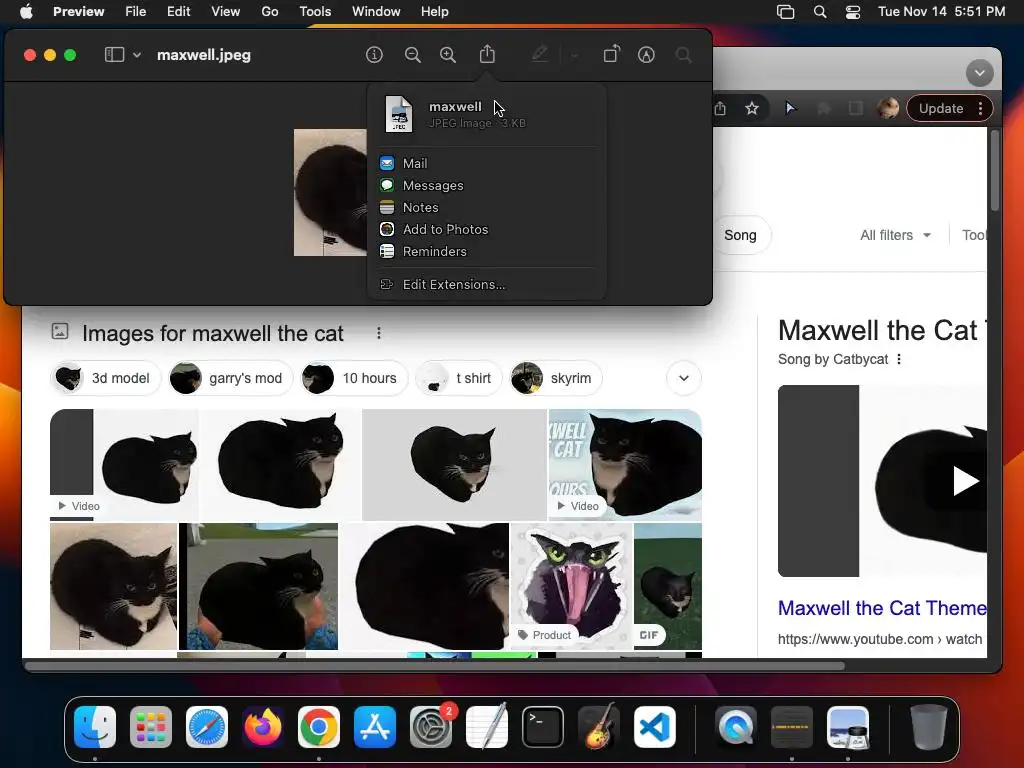This screenshot has width=1024, height=768.
Task: Open Spotlight search in menu bar
Action: (820, 12)
